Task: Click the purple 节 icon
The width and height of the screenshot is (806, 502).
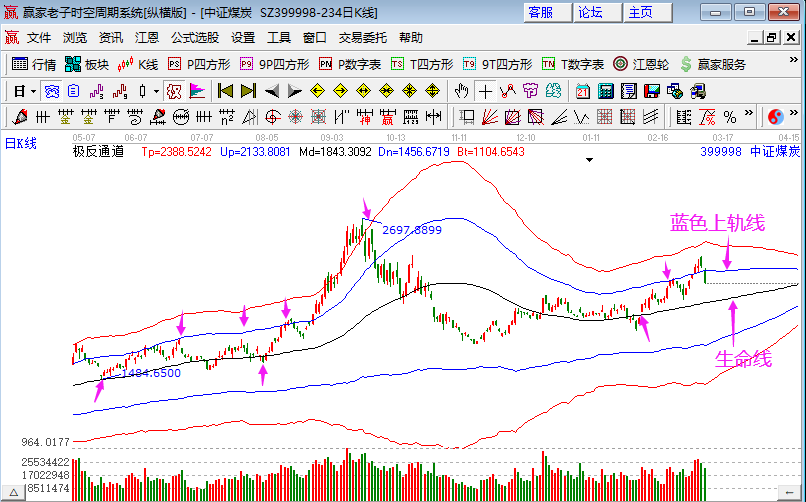Action: [x=530, y=91]
